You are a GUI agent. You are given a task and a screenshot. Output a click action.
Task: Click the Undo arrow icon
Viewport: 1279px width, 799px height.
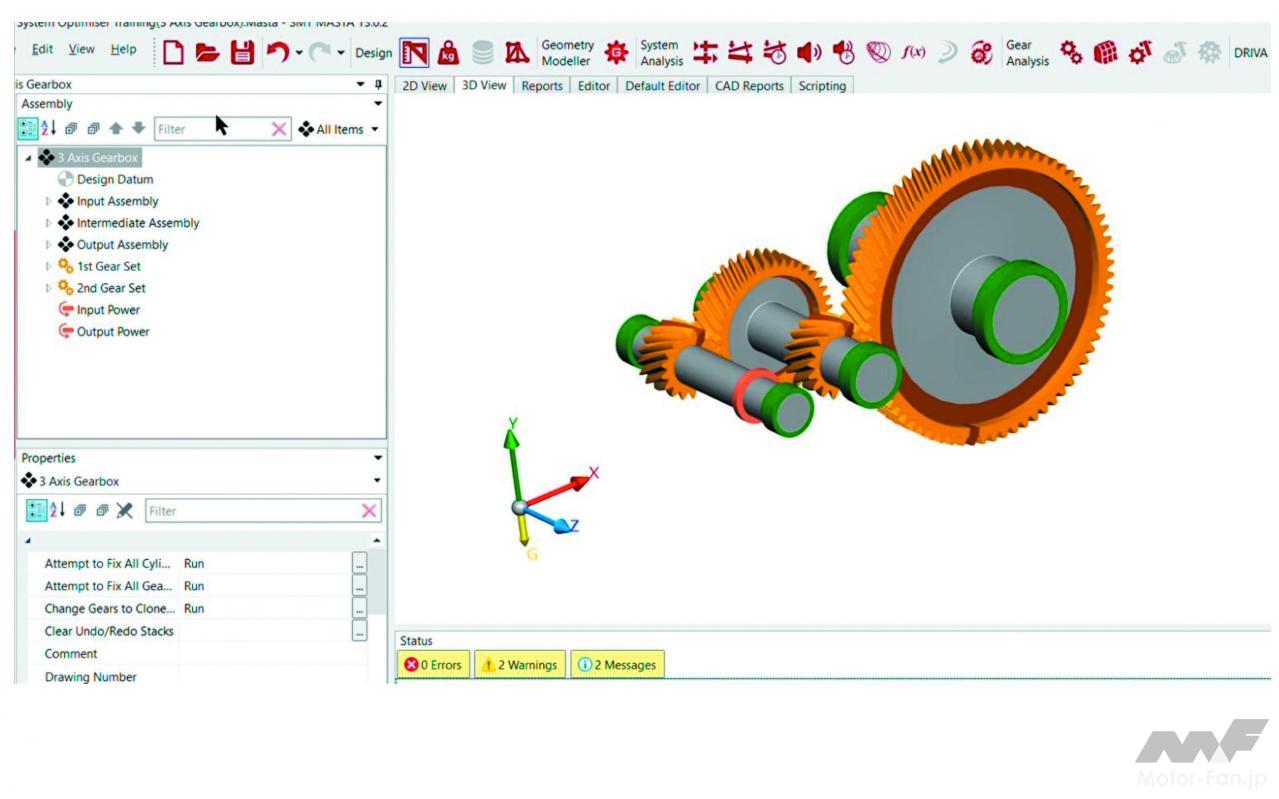[x=276, y=53]
